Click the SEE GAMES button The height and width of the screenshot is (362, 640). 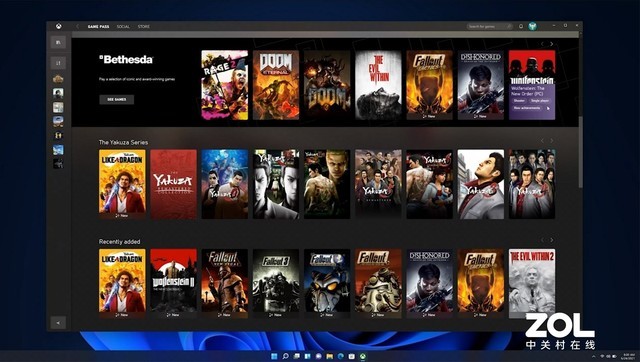[x=117, y=100]
